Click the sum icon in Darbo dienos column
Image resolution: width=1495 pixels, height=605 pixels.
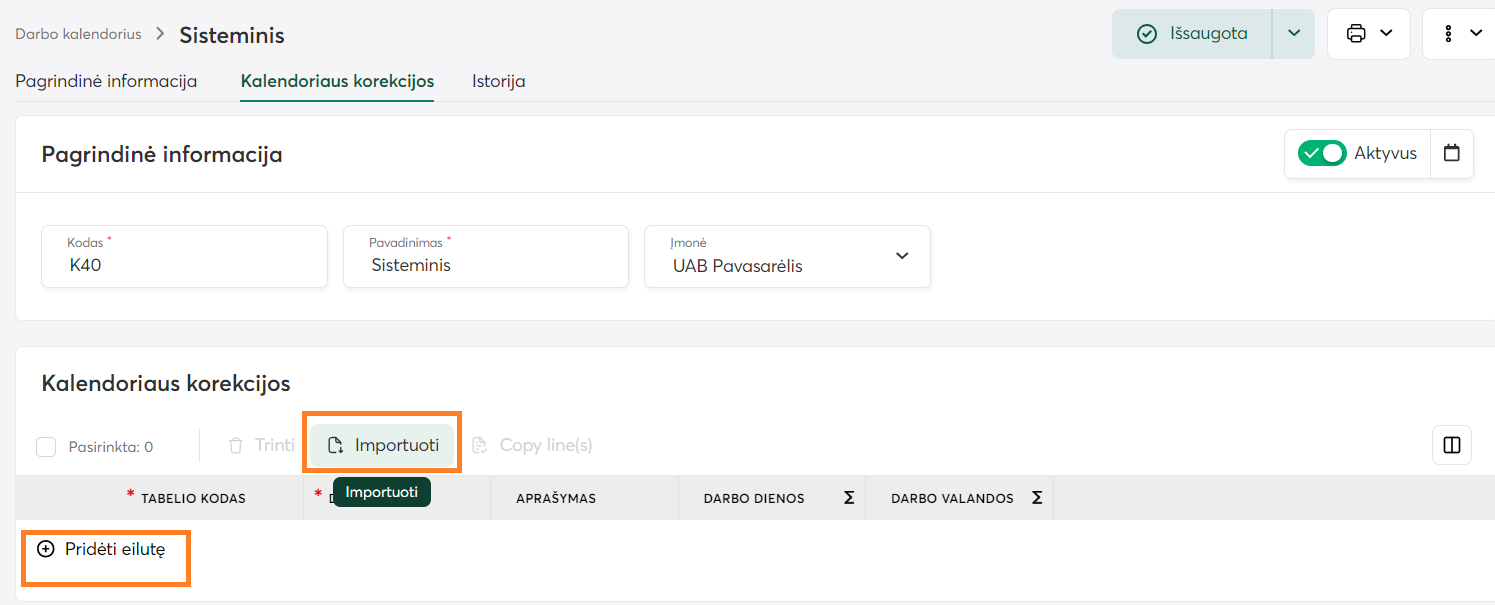point(849,498)
